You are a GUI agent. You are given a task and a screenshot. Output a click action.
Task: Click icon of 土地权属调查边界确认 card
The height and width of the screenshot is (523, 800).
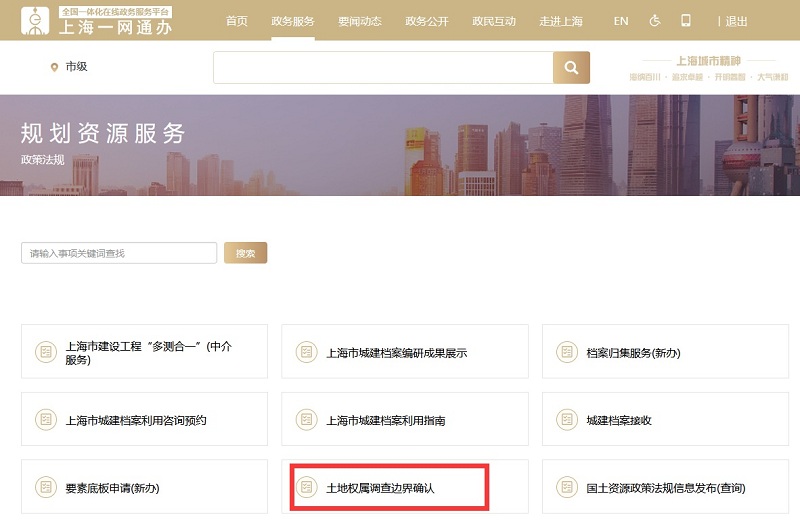(307, 487)
